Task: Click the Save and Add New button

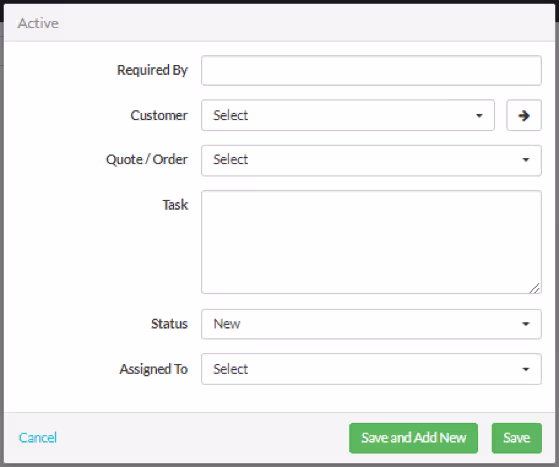Action: pos(414,438)
